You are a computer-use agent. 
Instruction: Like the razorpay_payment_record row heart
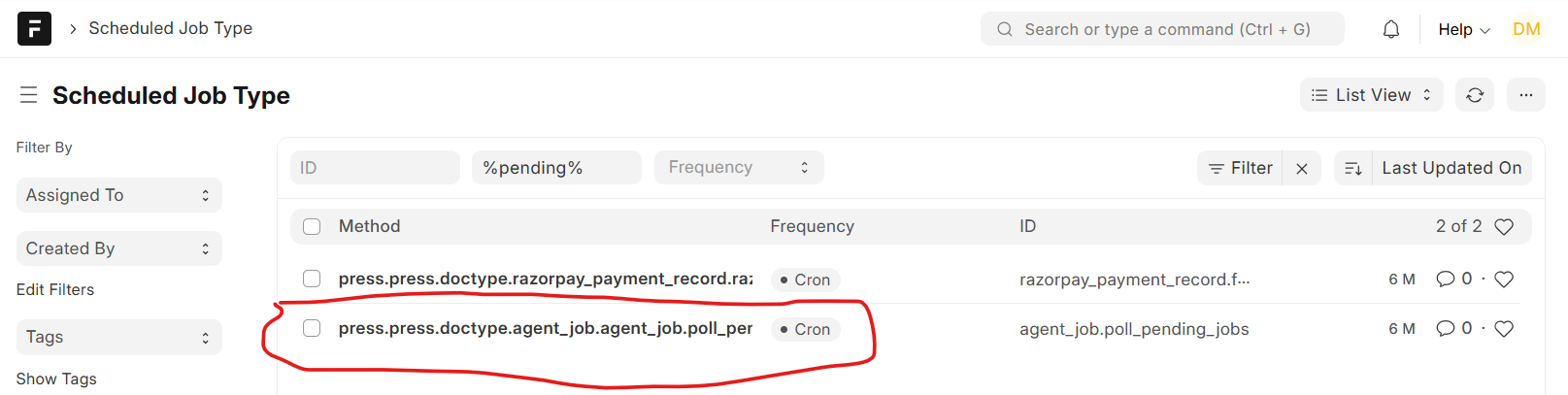(1504, 280)
